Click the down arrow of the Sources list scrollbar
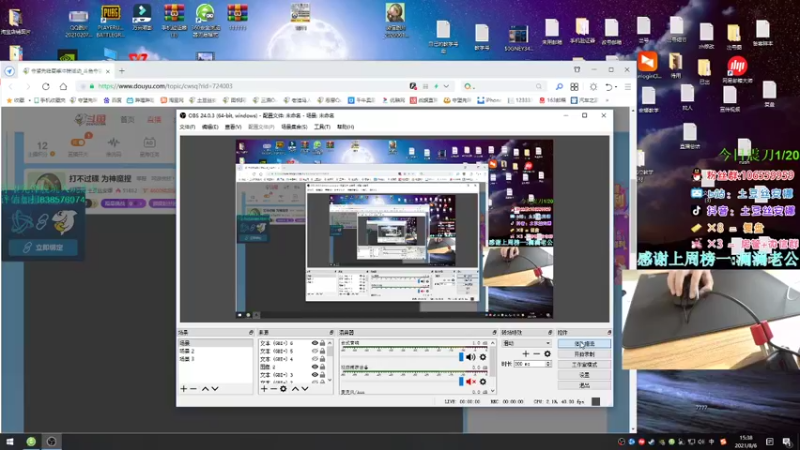The height and width of the screenshot is (450, 800). [330, 380]
